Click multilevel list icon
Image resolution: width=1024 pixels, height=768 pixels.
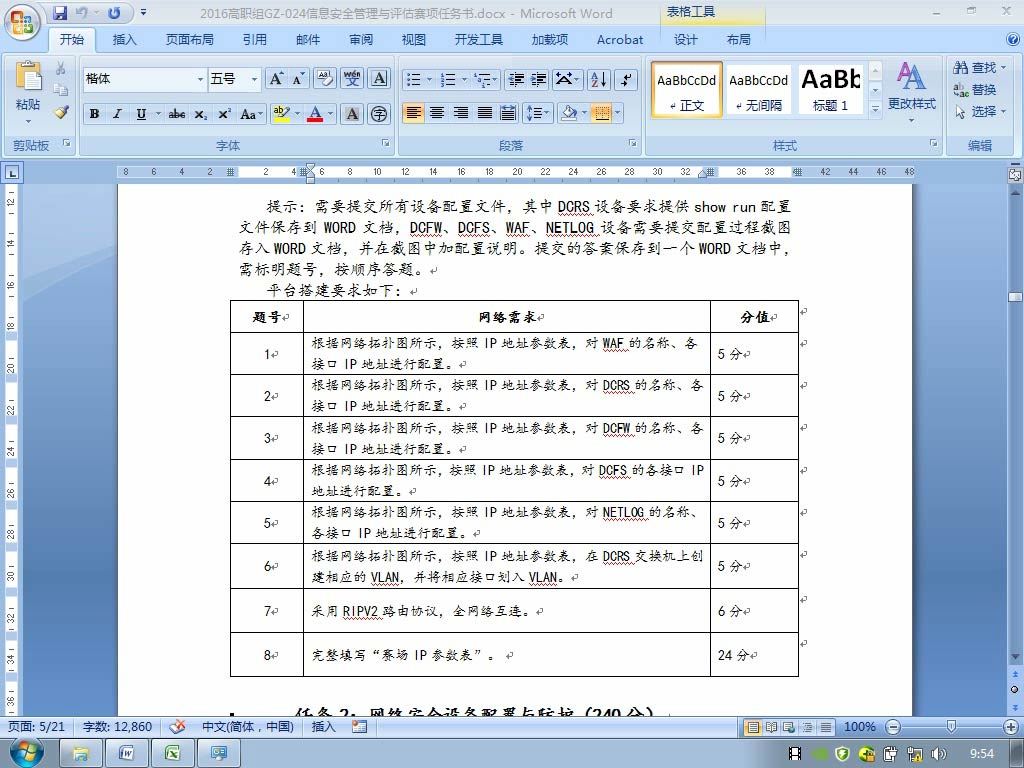484,80
